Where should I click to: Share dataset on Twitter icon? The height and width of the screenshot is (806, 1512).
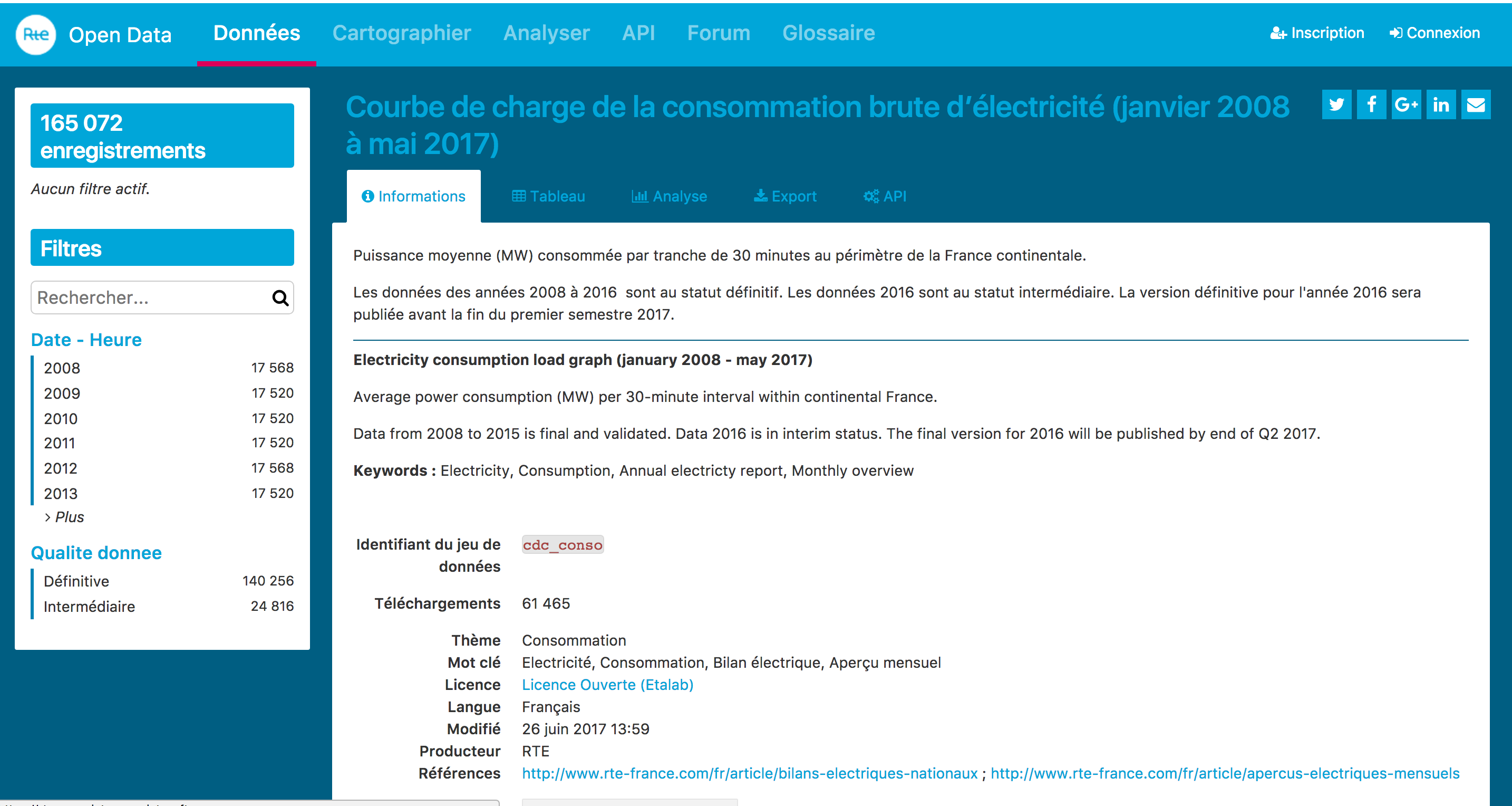[x=1336, y=104]
